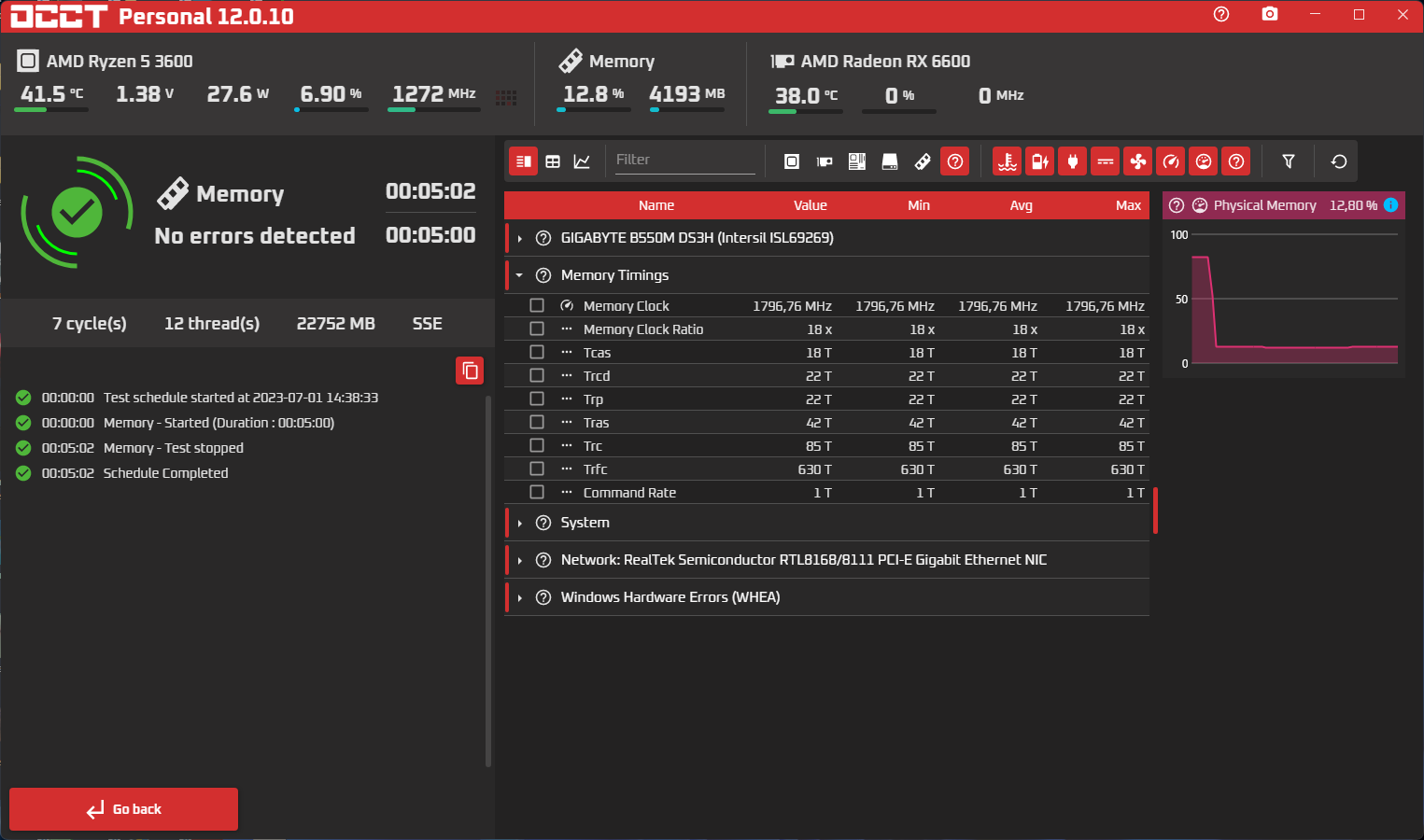The image size is (1424, 840).
Task: Sort by the Name column header
Action: [656, 205]
